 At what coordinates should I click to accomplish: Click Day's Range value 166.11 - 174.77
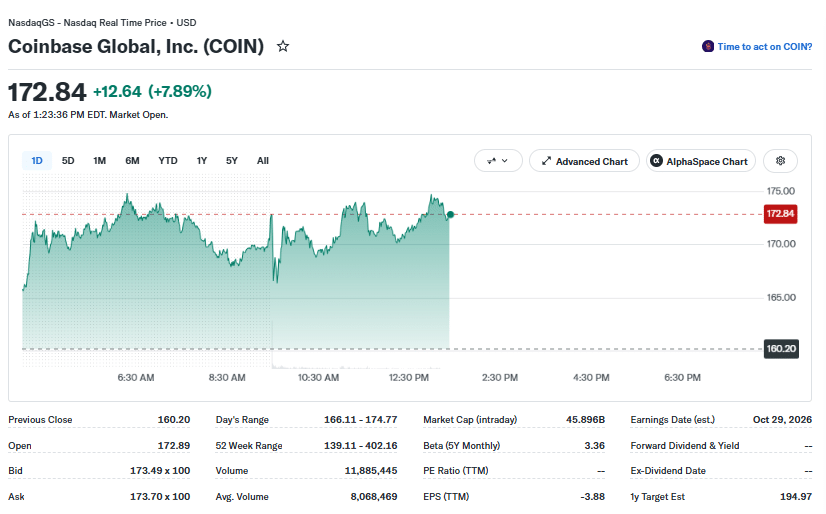click(x=360, y=420)
